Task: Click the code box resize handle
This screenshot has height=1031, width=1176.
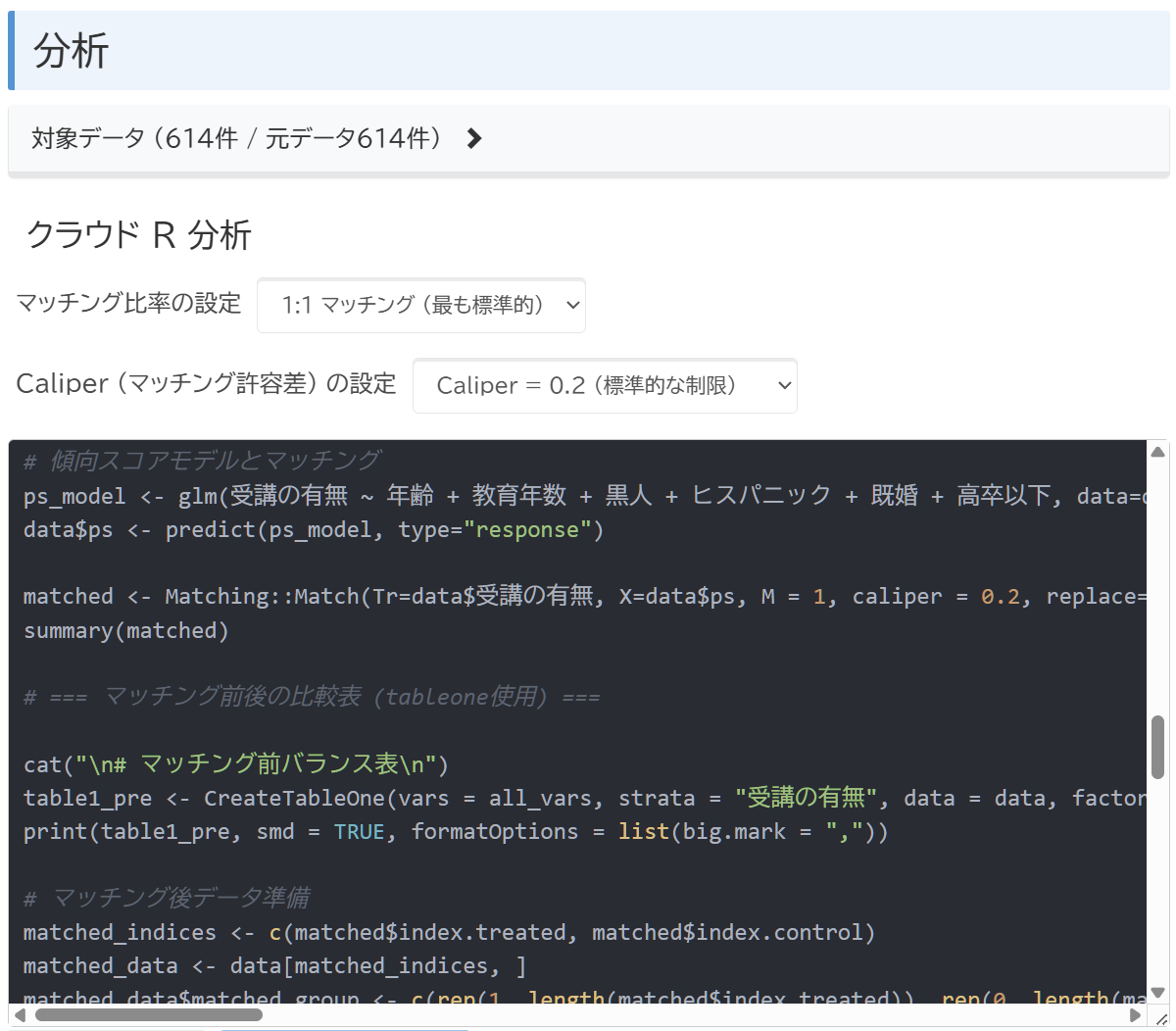Action: (x=1161, y=1019)
